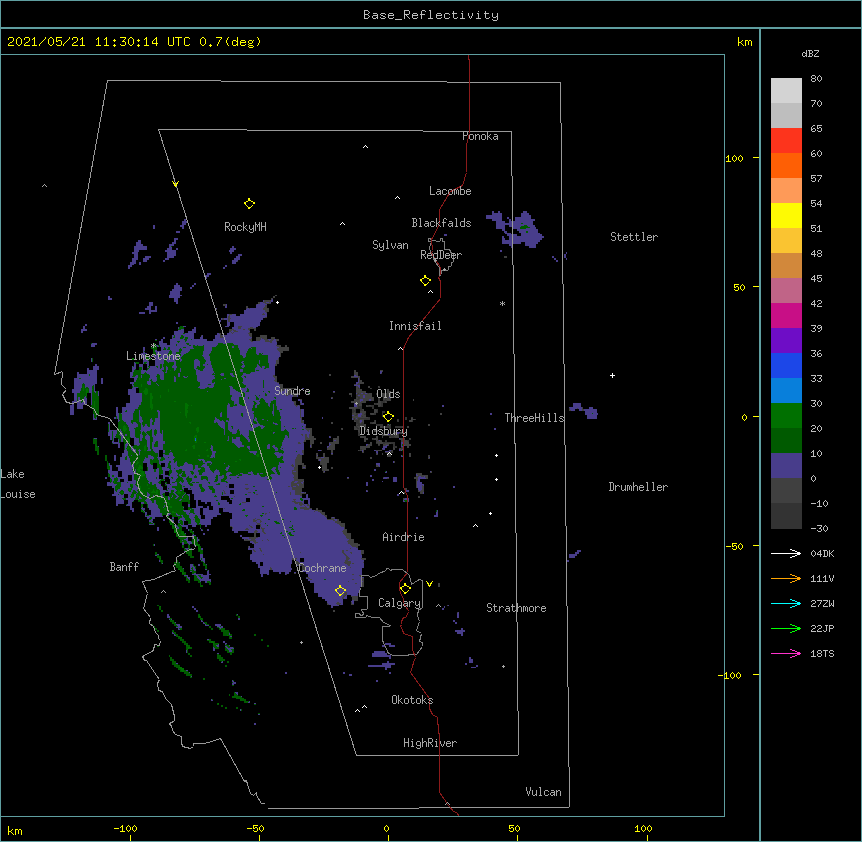Select the blue 33-36 dBZ color swatch
The height and width of the screenshot is (842, 862).
point(786,365)
